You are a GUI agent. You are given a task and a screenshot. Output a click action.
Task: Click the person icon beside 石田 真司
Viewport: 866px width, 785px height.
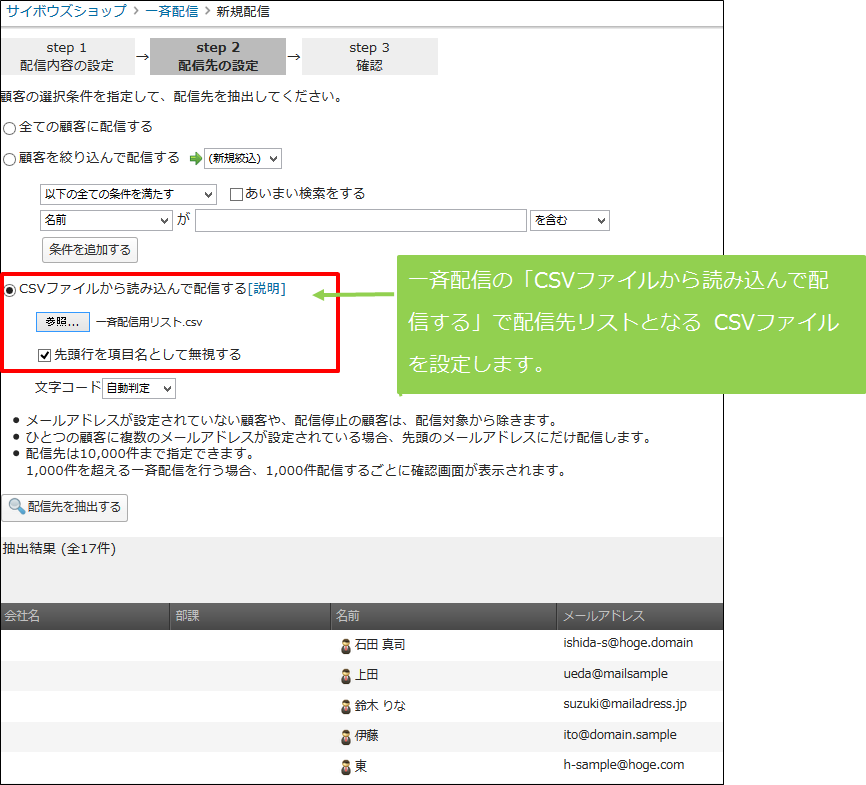(346, 646)
